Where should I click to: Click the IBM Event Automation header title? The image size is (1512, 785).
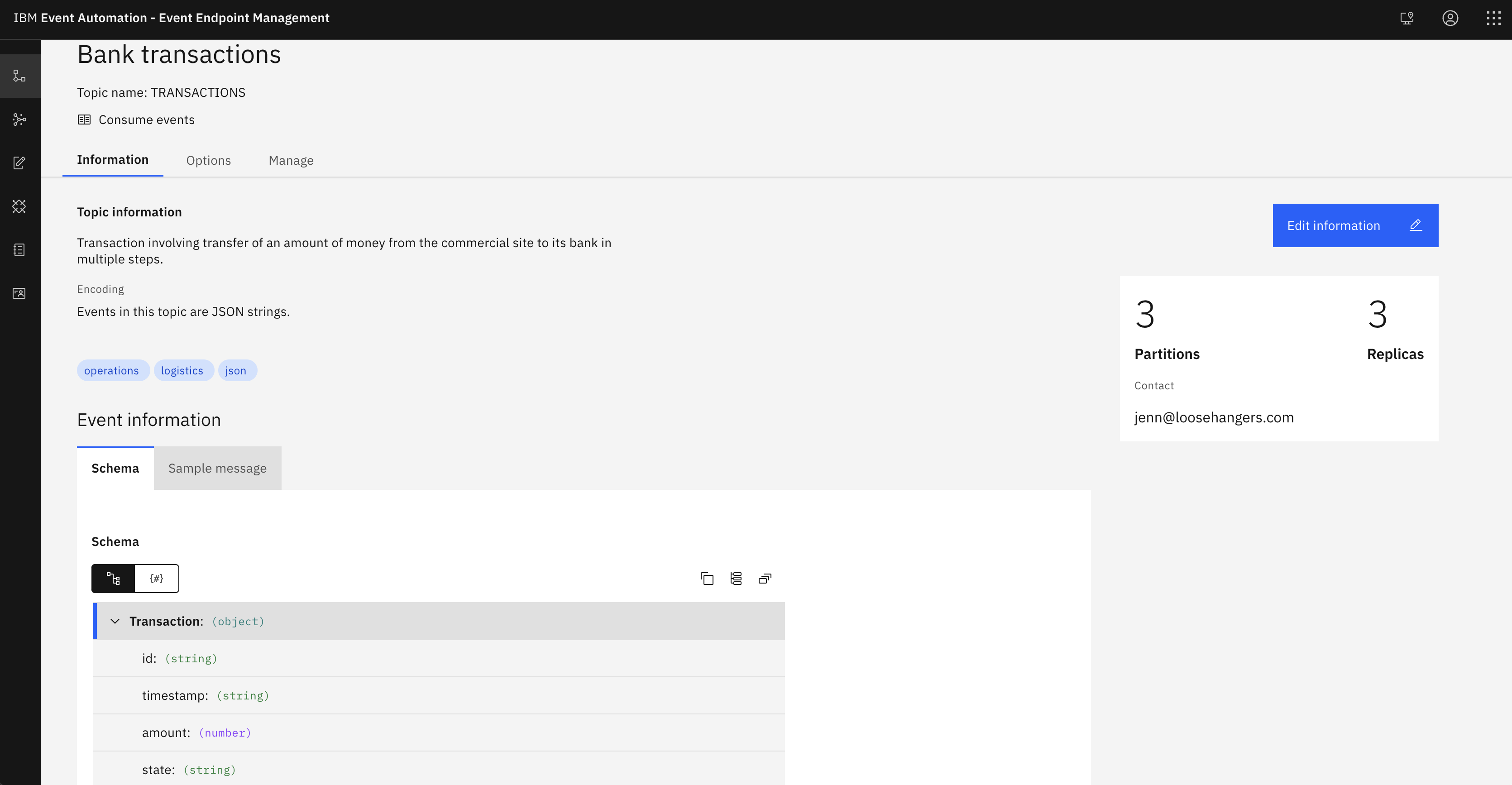point(172,18)
